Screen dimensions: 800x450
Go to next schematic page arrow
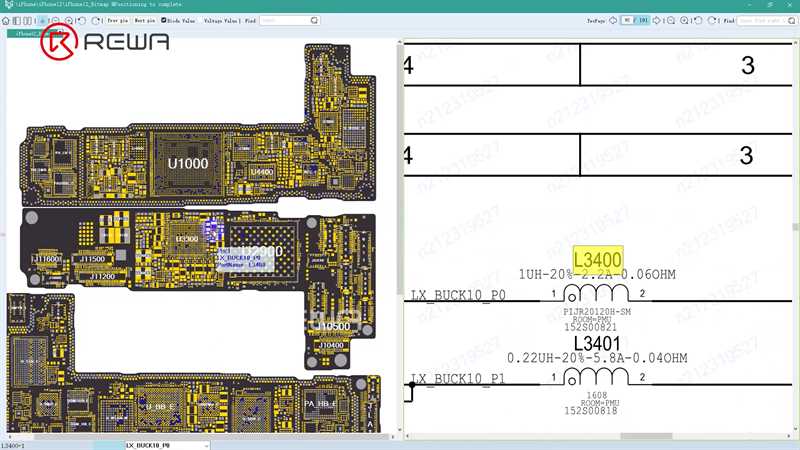click(x=657, y=20)
